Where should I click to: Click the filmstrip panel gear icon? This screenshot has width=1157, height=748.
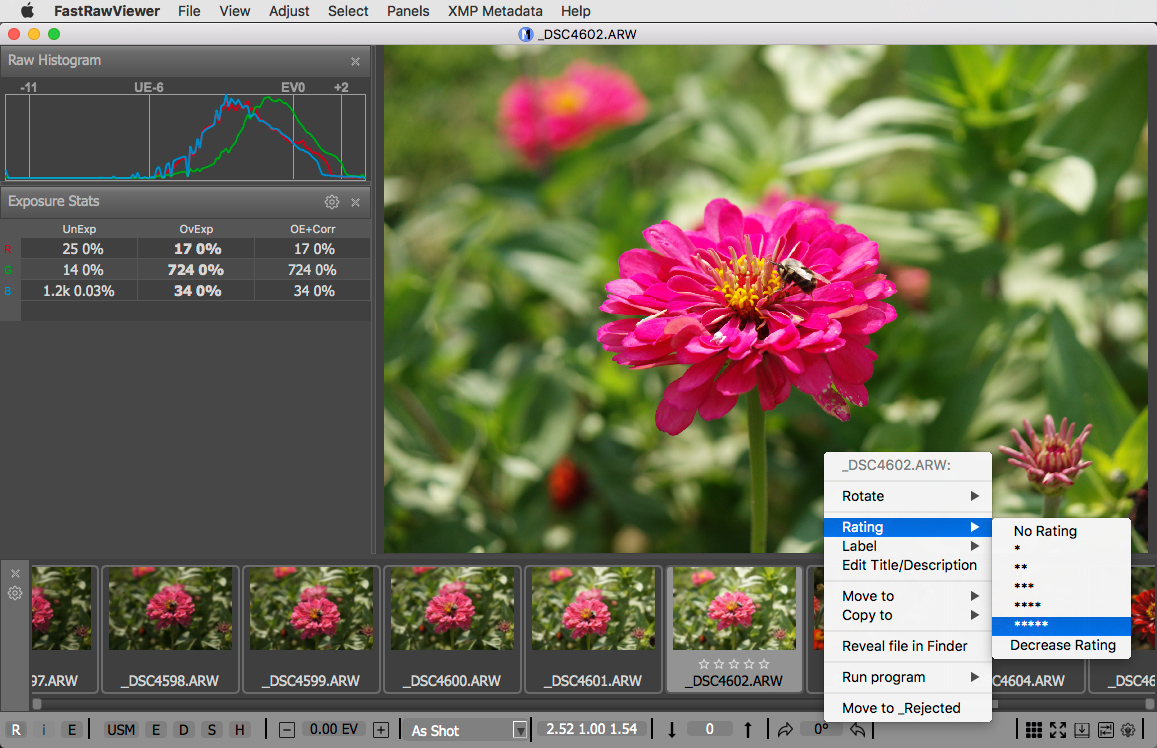[15, 593]
